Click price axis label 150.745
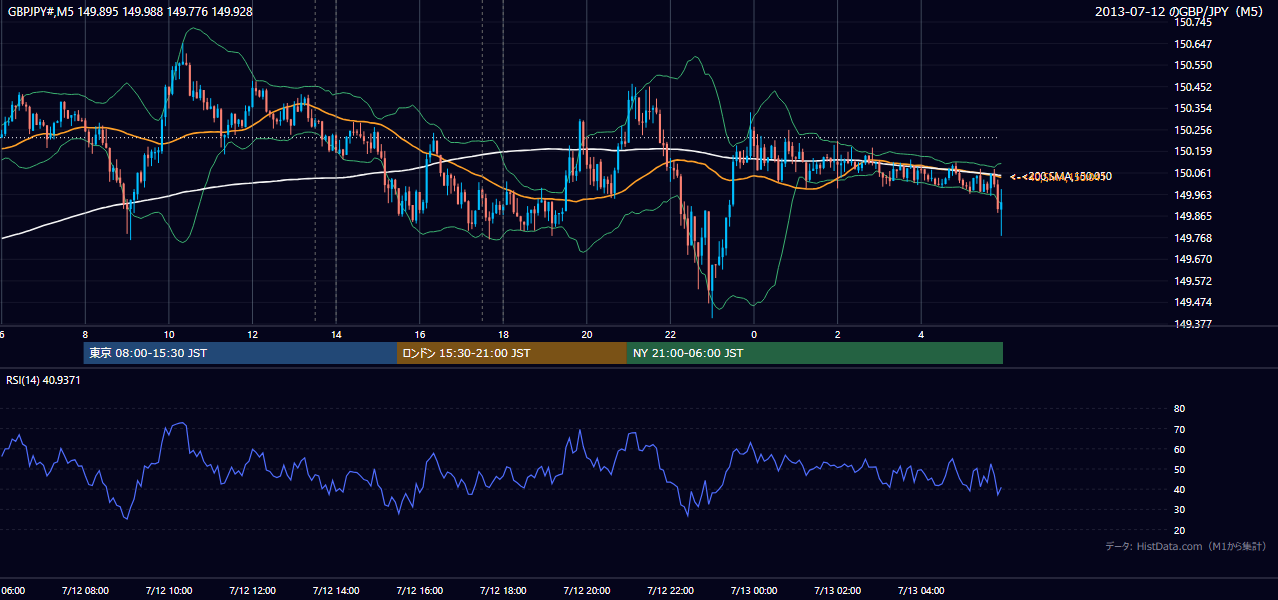 (1194, 22)
